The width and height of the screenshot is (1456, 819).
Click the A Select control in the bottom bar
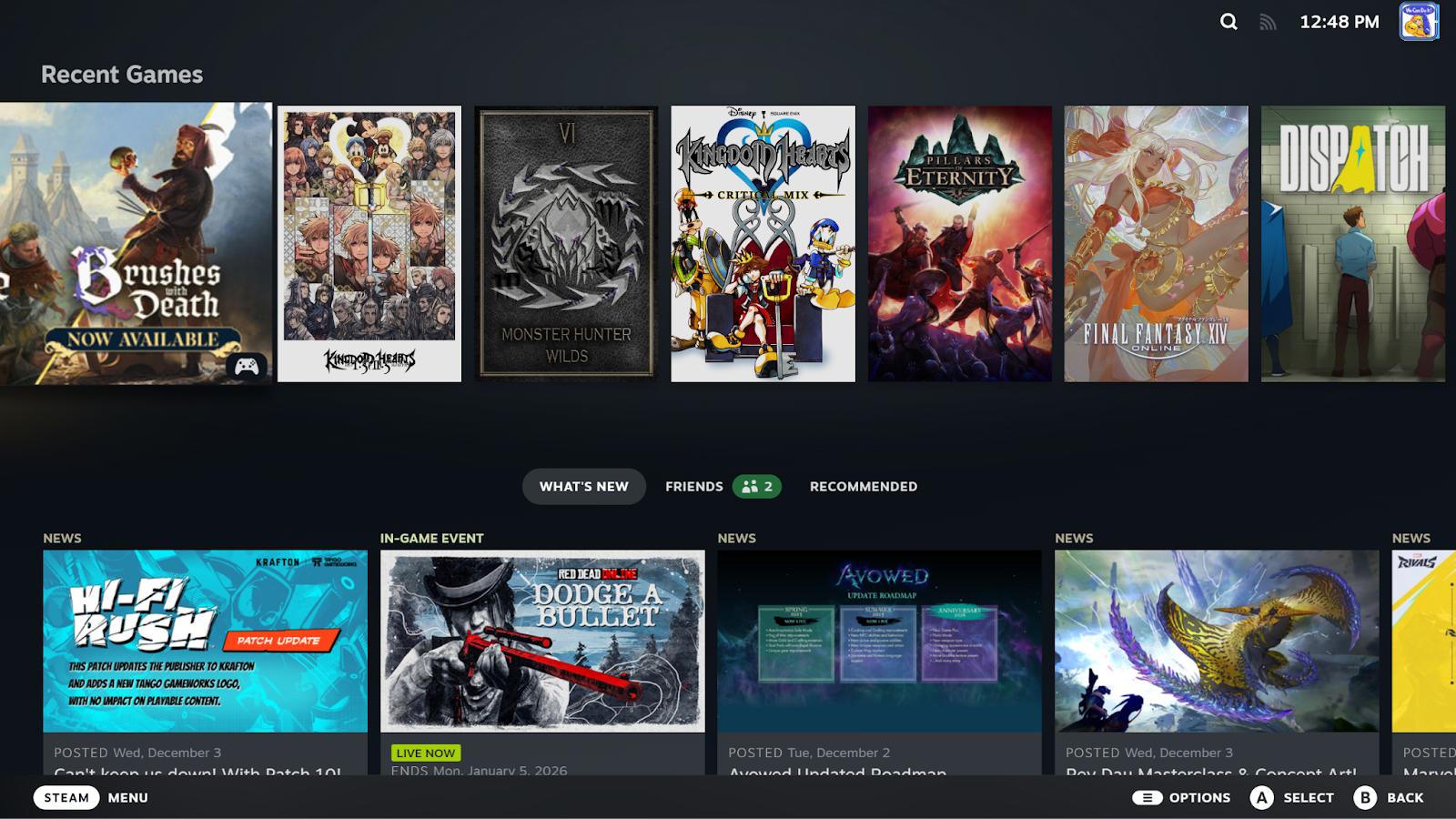pyautogui.click(x=1263, y=797)
